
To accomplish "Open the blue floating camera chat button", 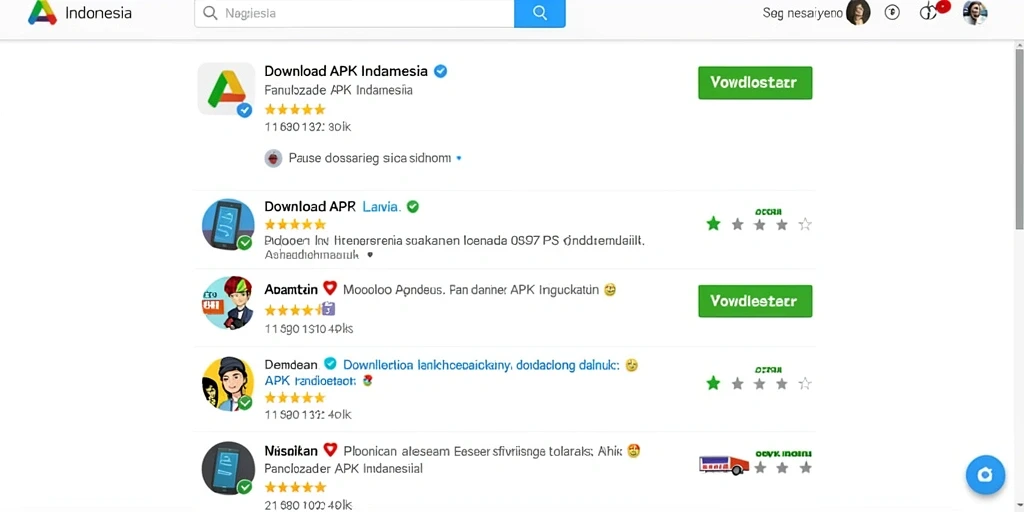I will click(x=985, y=475).
